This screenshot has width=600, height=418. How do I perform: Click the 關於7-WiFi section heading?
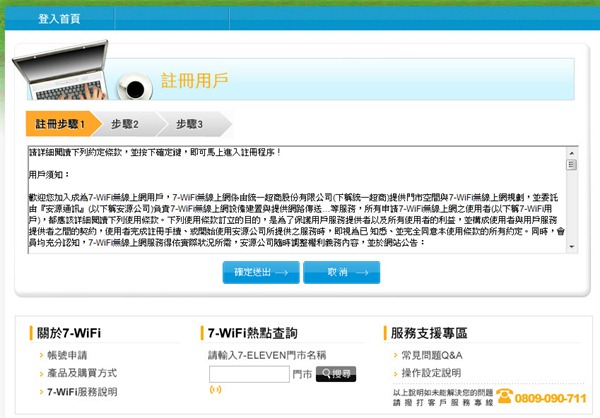69,333
